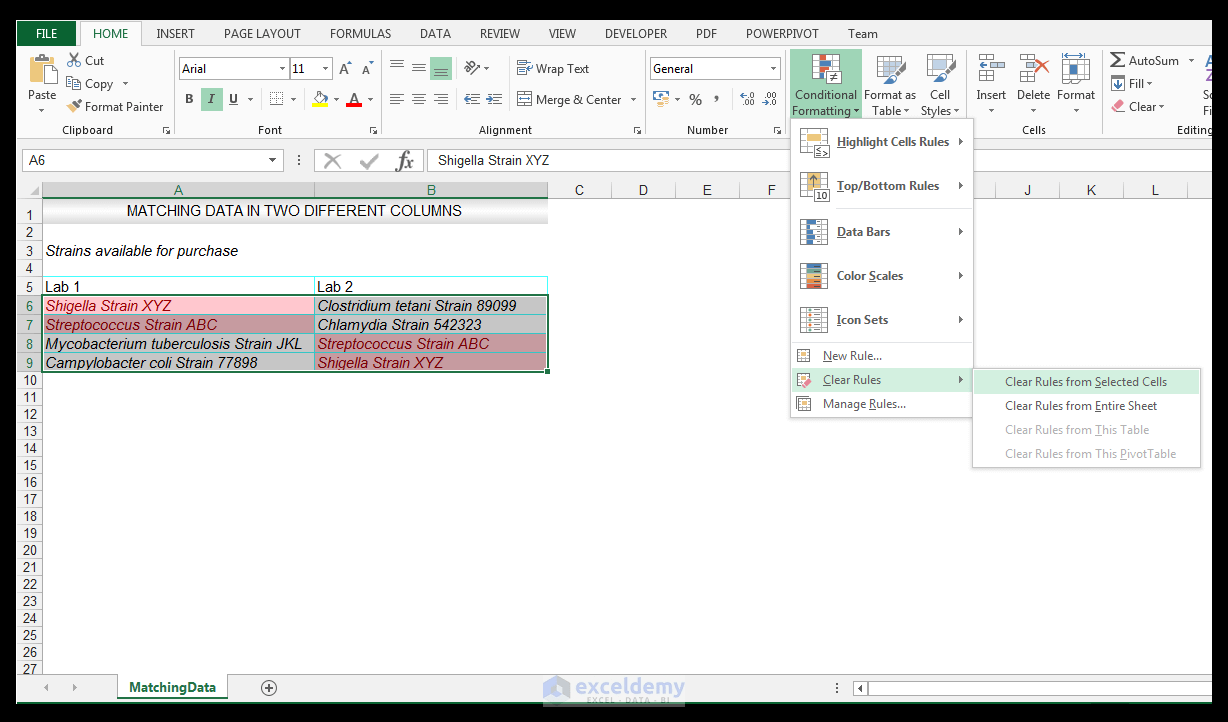Open the Fill Color dropdown arrow
The height and width of the screenshot is (722, 1228).
tap(336, 99)
